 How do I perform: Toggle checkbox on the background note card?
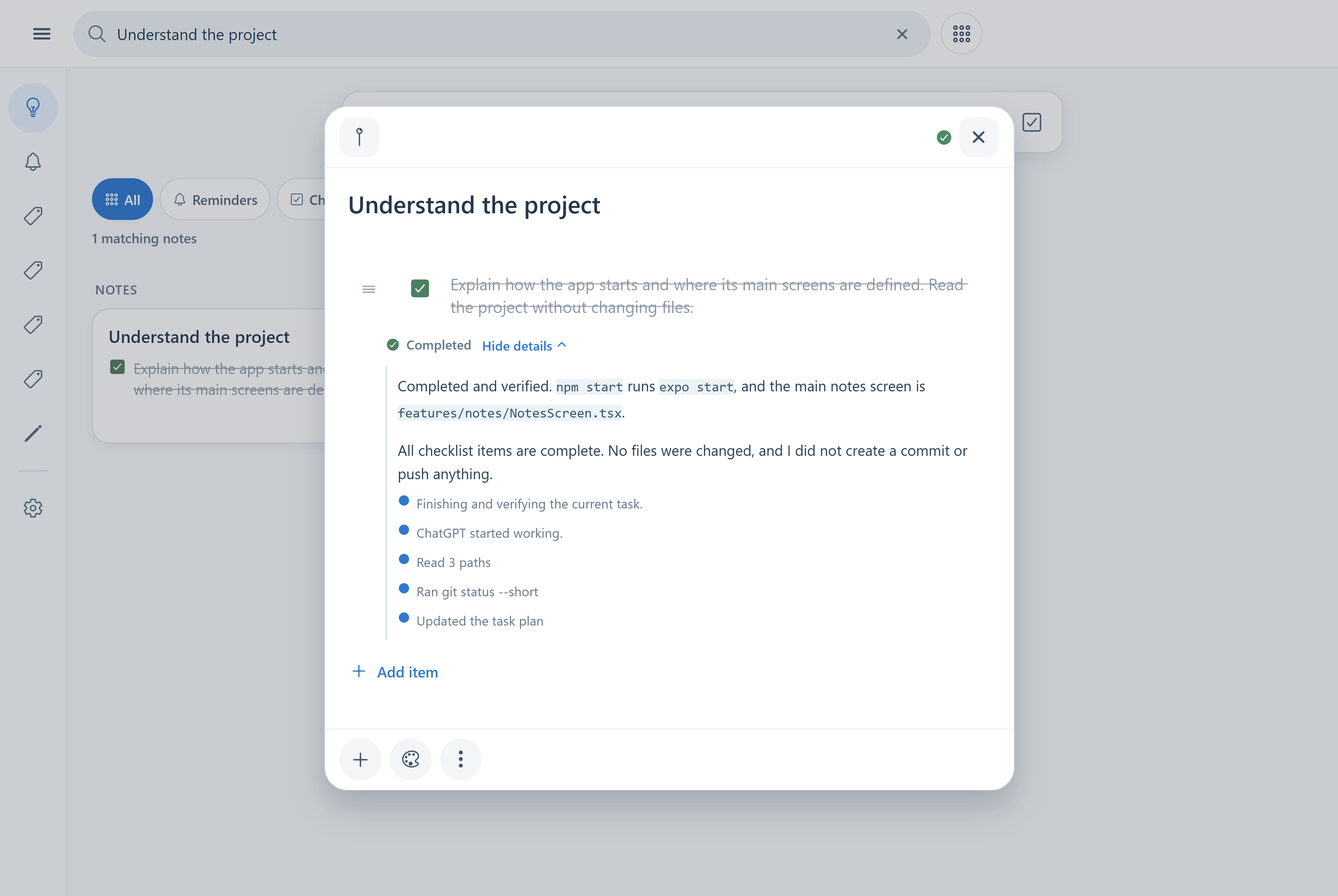point(117,367)
